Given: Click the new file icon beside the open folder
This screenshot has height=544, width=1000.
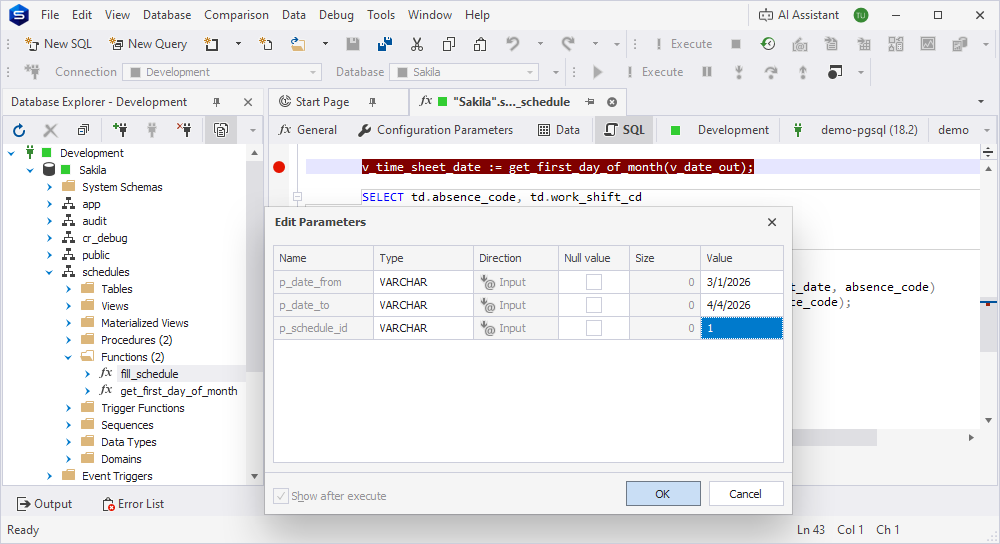Looking at the screenshot, I should tap(265, 44).
